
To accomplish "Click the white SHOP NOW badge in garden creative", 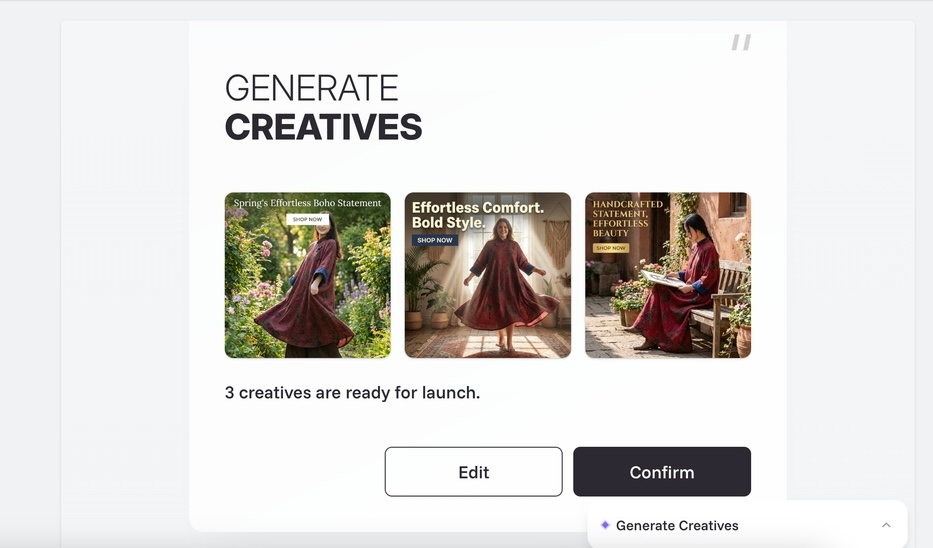I will [x=307, y=219].
